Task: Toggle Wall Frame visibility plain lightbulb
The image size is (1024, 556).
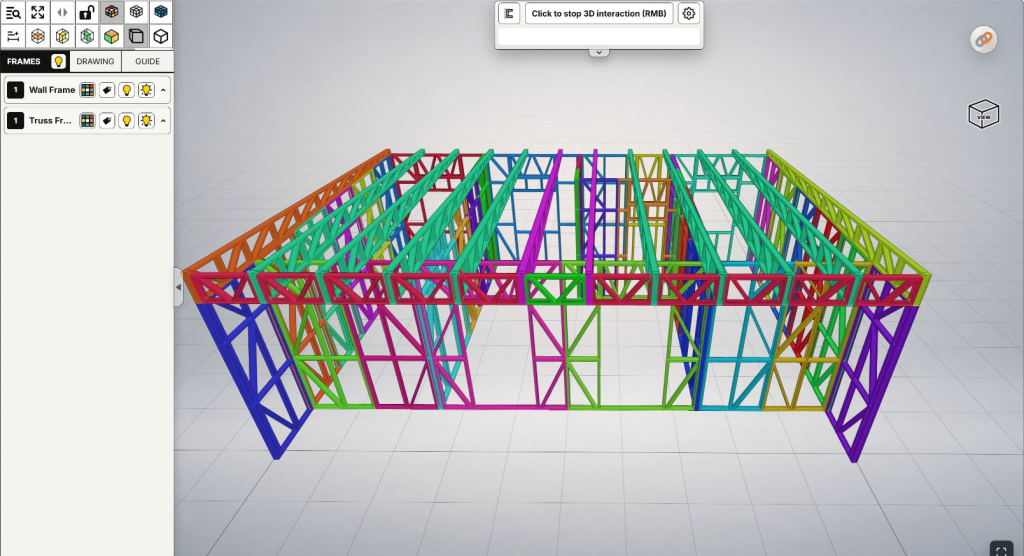Action: pos(127,90)
